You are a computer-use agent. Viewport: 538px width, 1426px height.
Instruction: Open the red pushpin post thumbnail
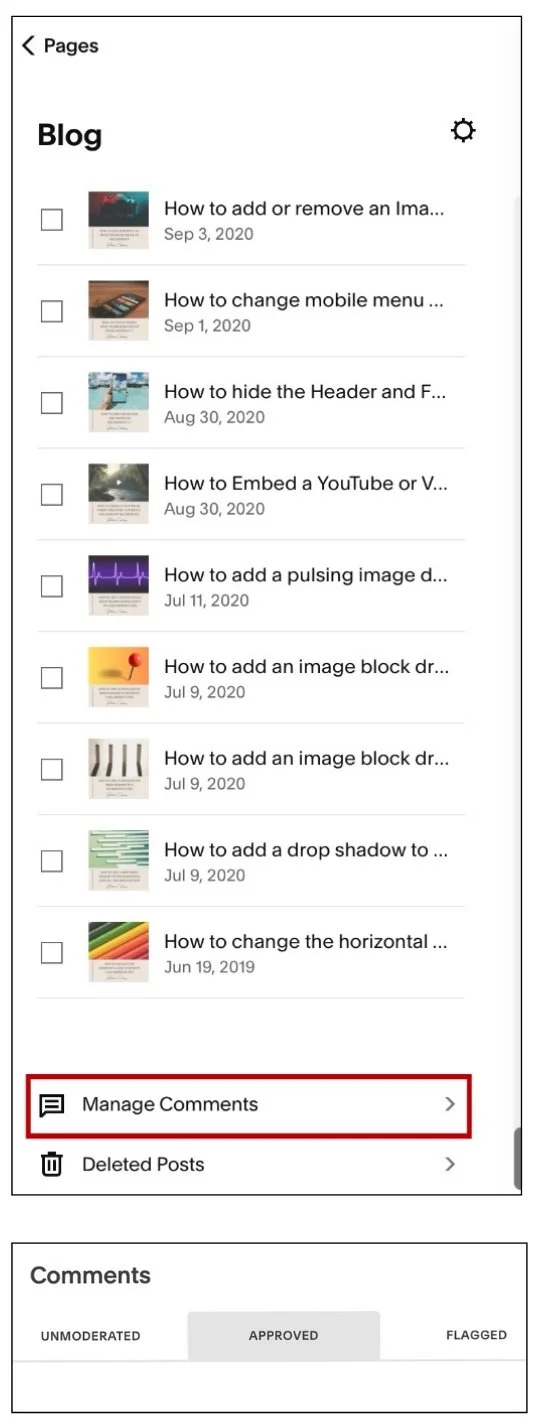(x=118, y=677)
